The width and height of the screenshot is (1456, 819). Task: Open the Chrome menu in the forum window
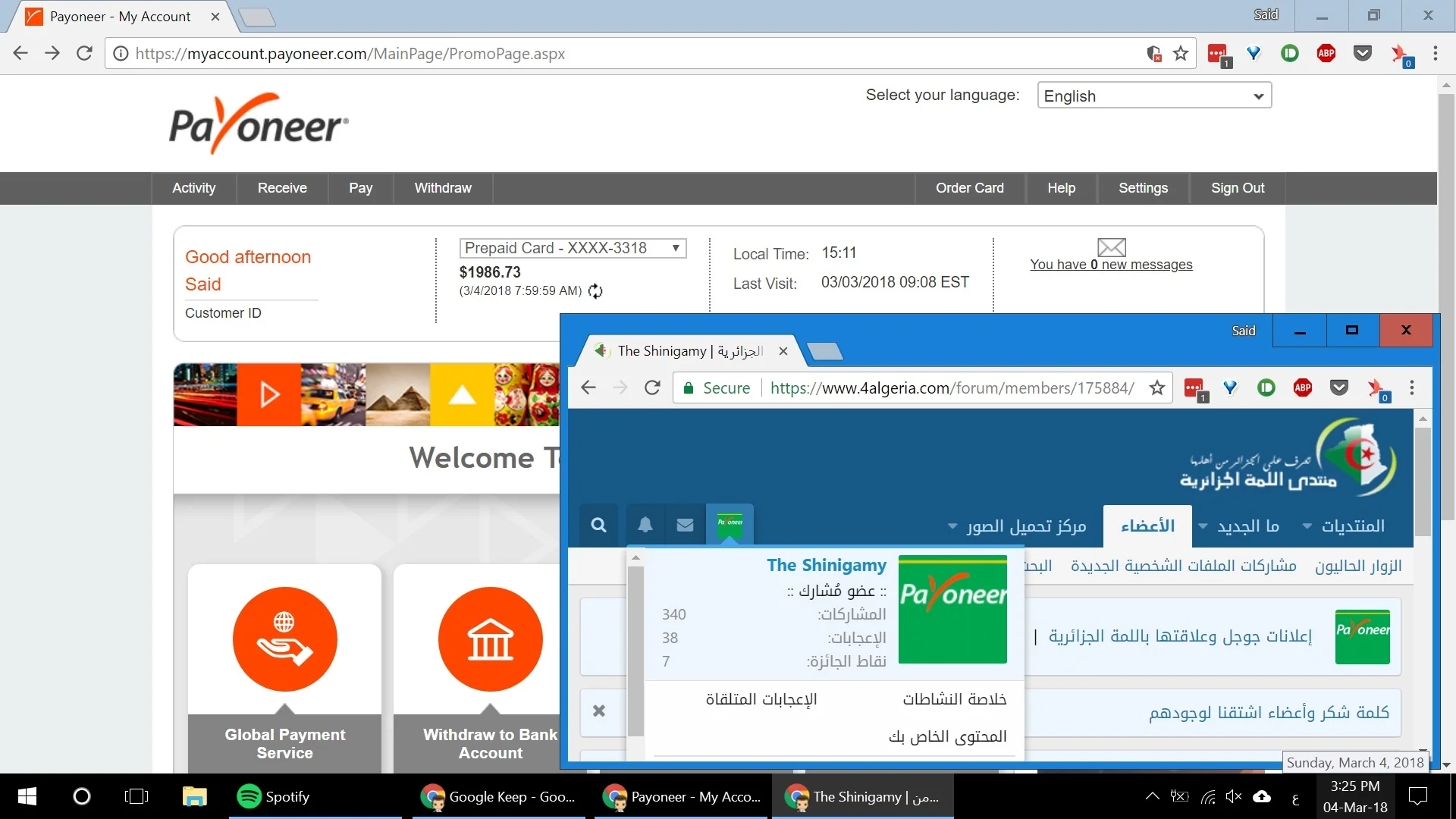[1411, 388]
